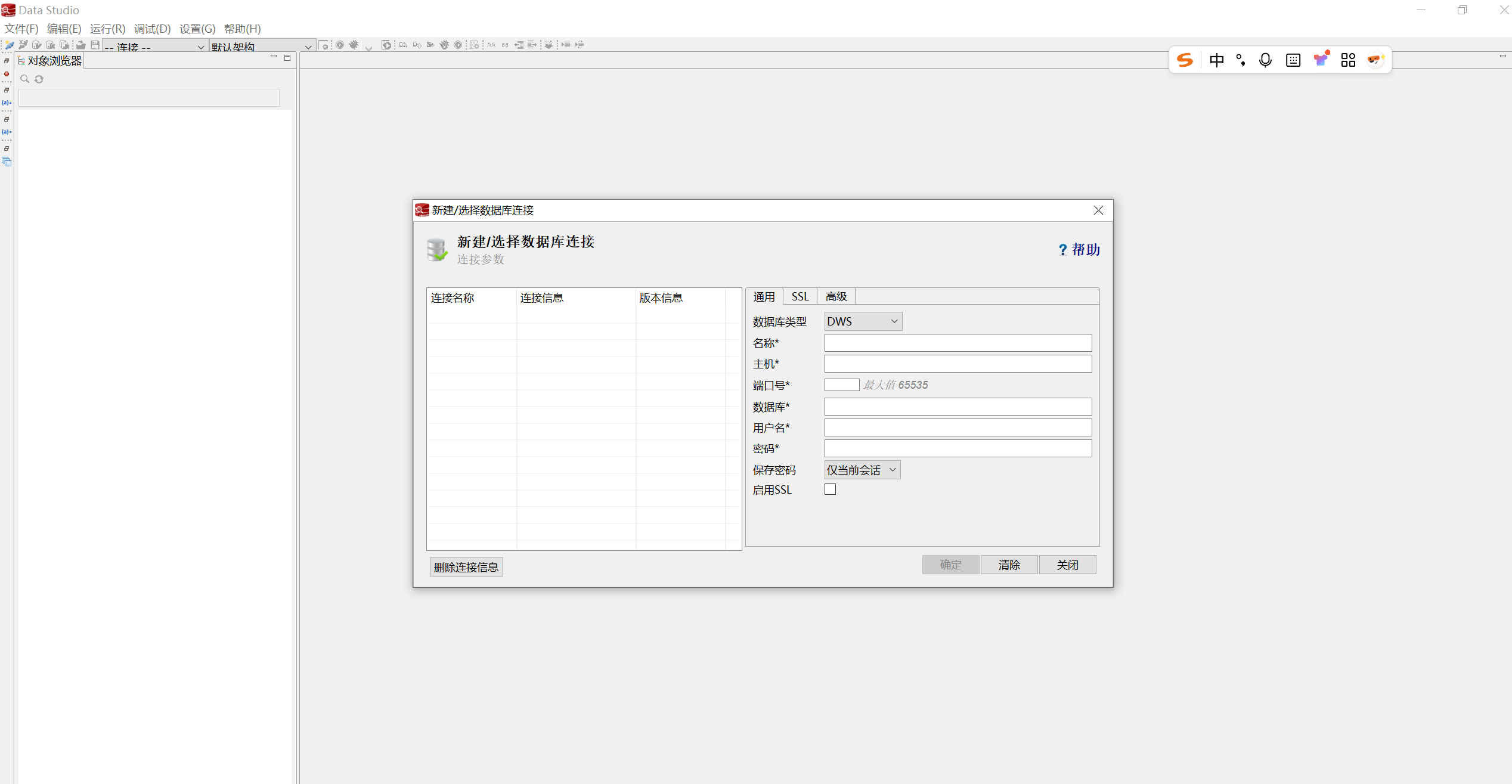Viewport: 1512px width, 784px height.
Task: Click the uppercase AA formatting toolbar icon
Action: pos(491,45)
